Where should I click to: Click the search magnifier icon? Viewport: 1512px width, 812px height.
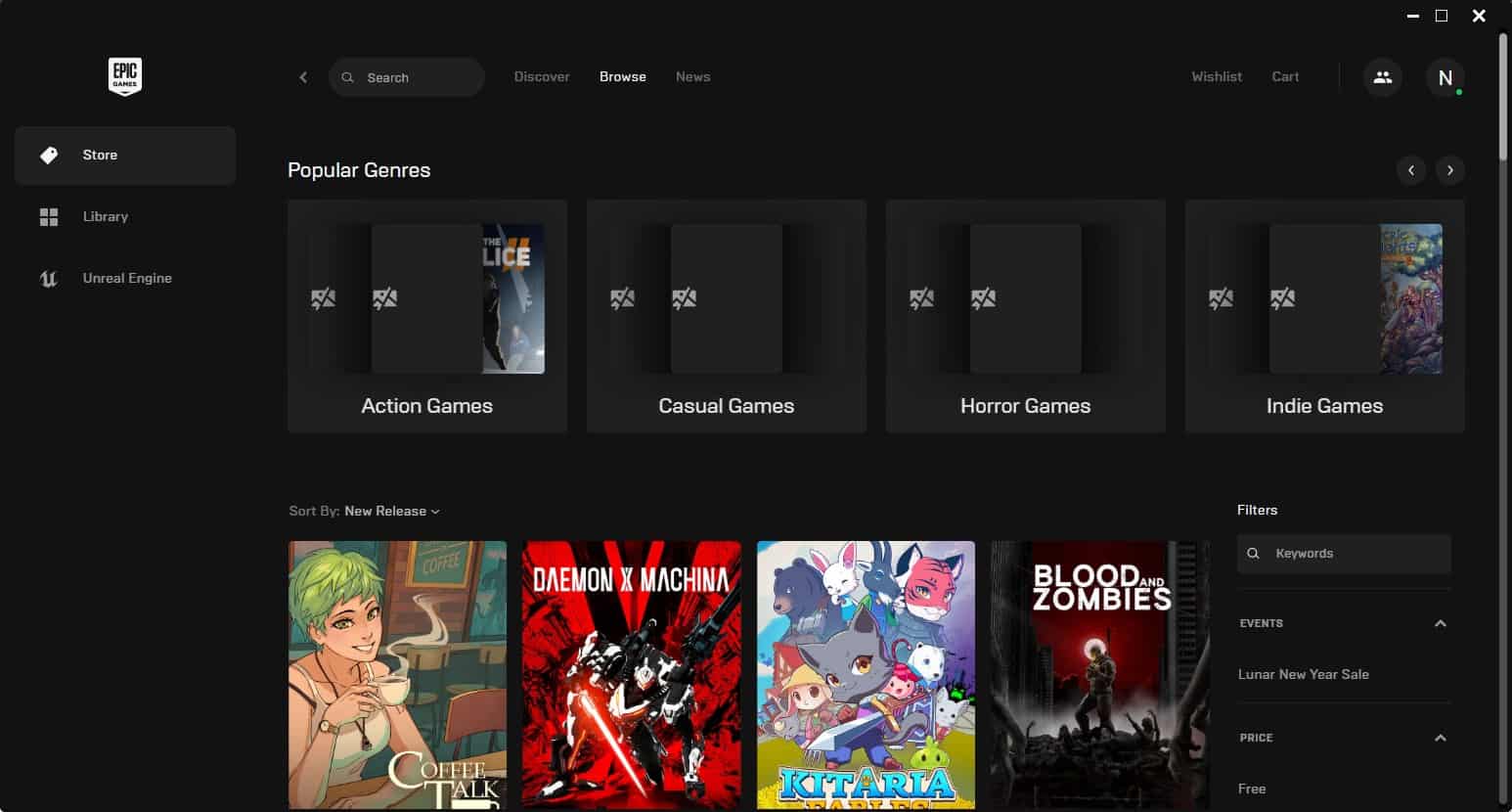pyautogui.click(x=348, y=77)
